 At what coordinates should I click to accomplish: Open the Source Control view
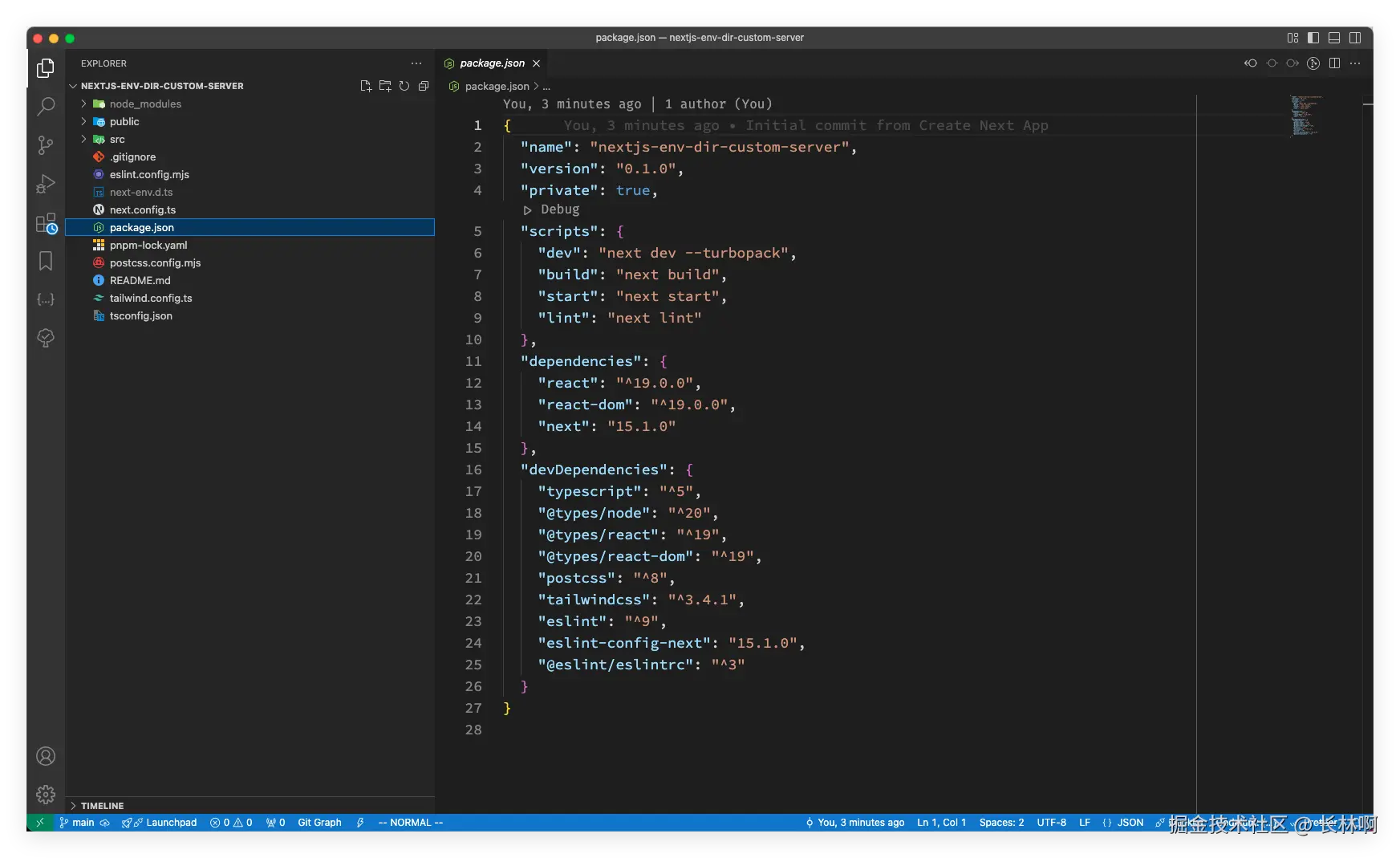46,144
